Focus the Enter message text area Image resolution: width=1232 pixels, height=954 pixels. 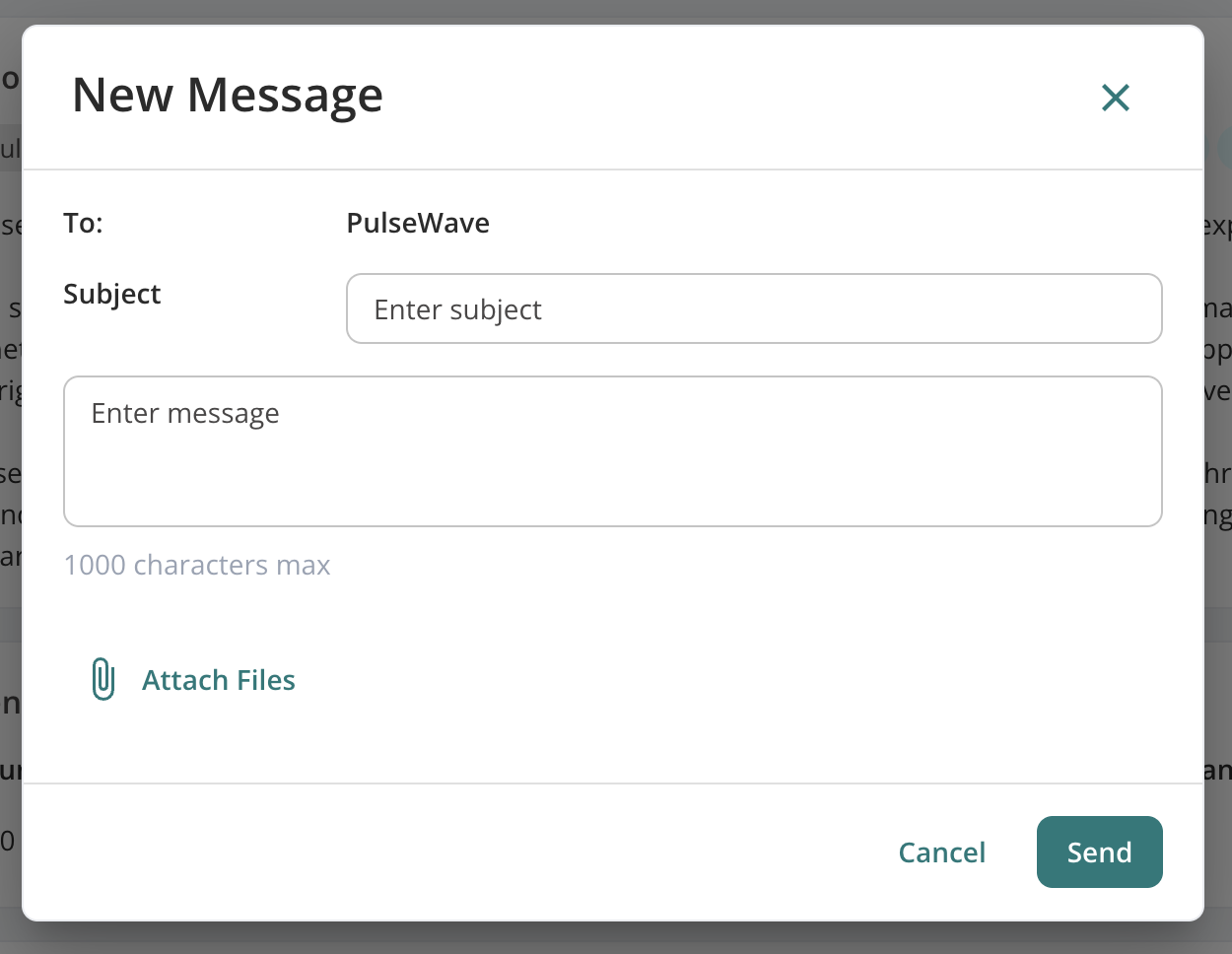pos(613,451)
